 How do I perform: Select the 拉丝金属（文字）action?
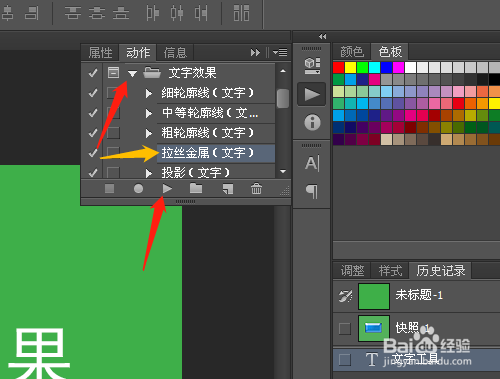point(216,153)
